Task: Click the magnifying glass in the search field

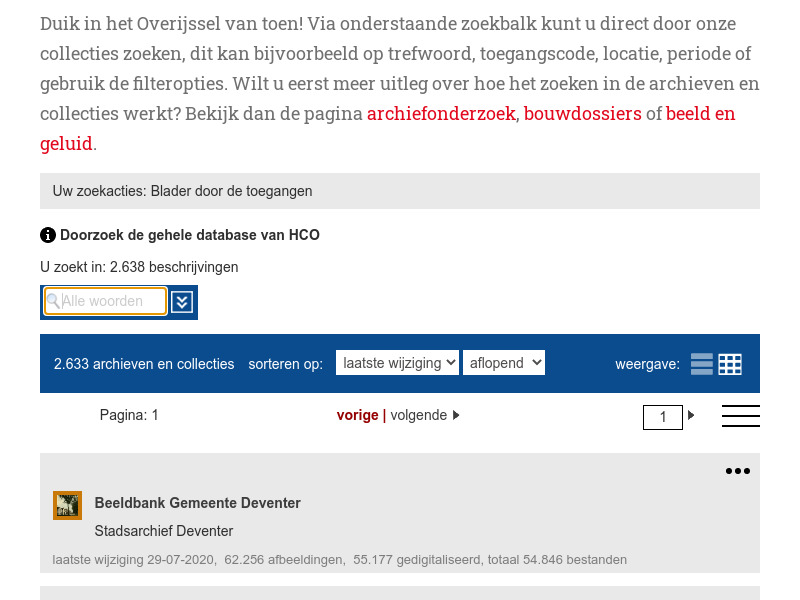Action: click(54, 301)
